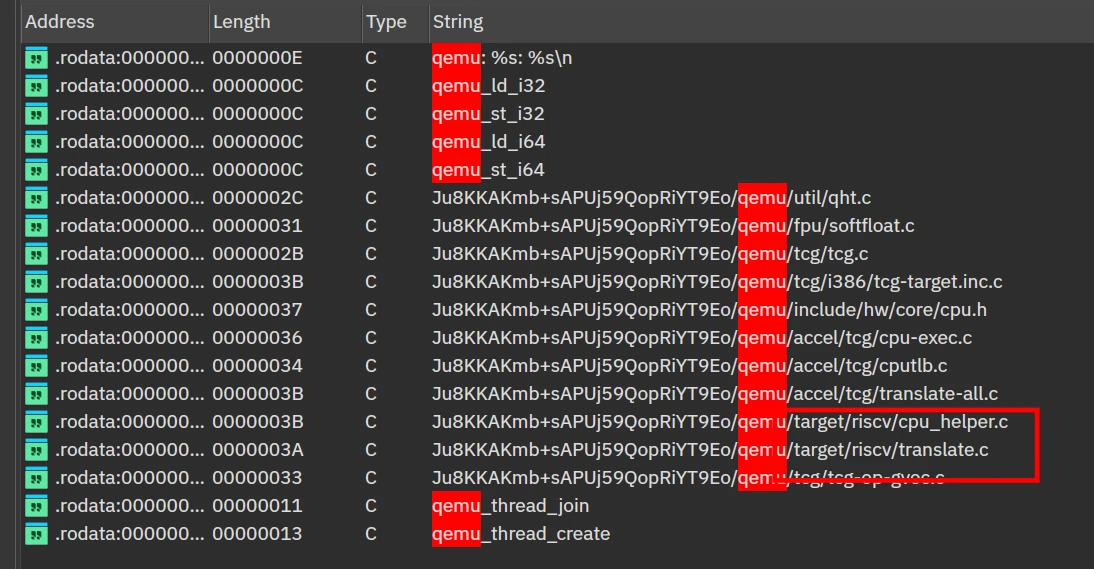Screen dimensions: 1094x569
Task: Click the String column header
Action: coord(457,21)
